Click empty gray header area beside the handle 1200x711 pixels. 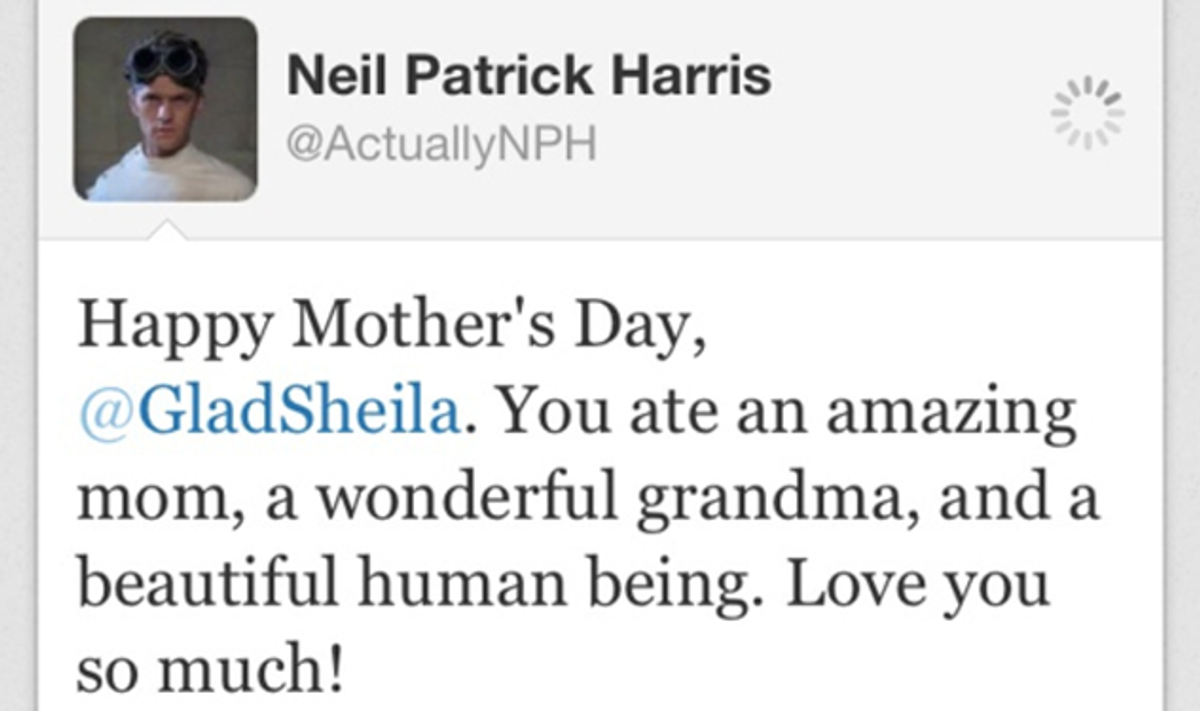[x=820, y=150]
